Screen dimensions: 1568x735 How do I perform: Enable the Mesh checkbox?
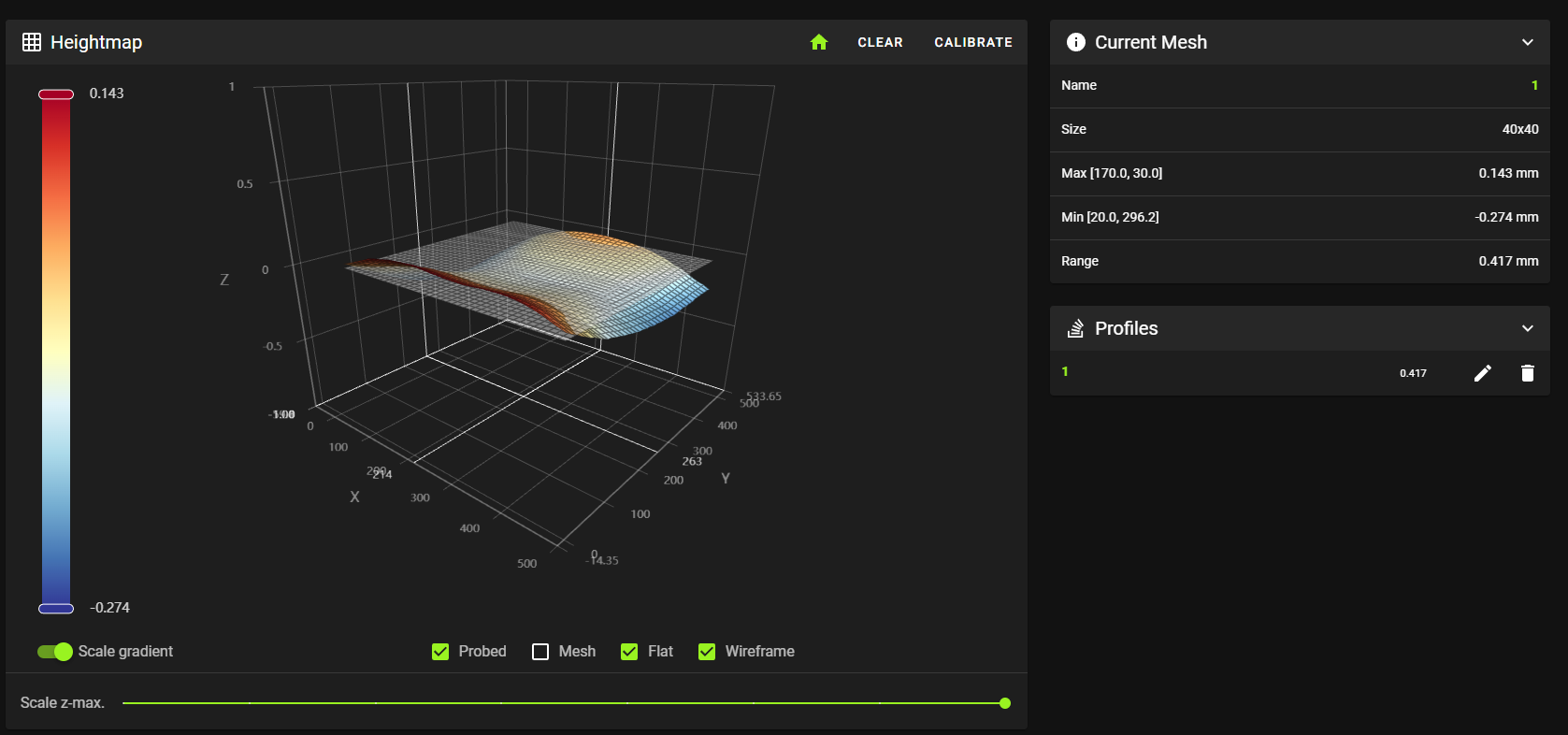click(540, 652)
